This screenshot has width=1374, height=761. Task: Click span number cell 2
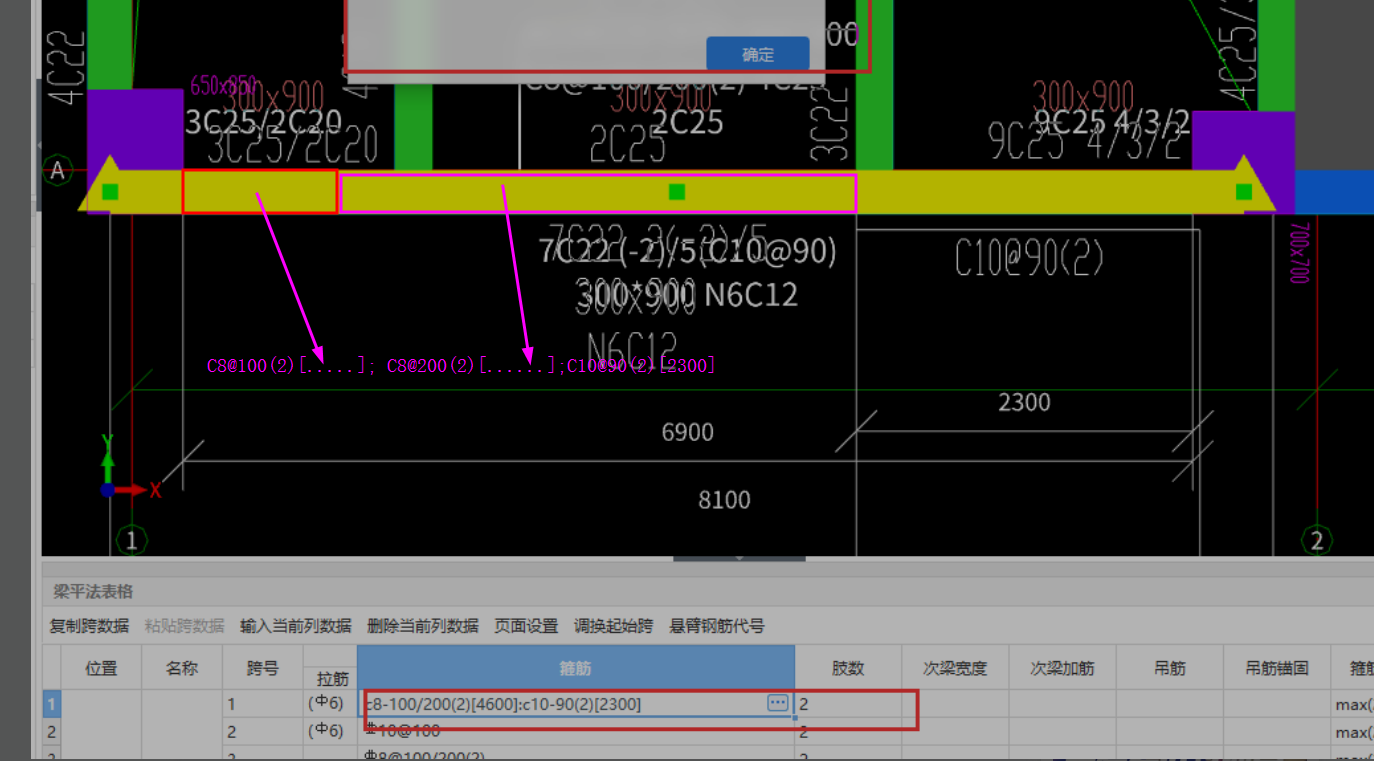point(263,731)
